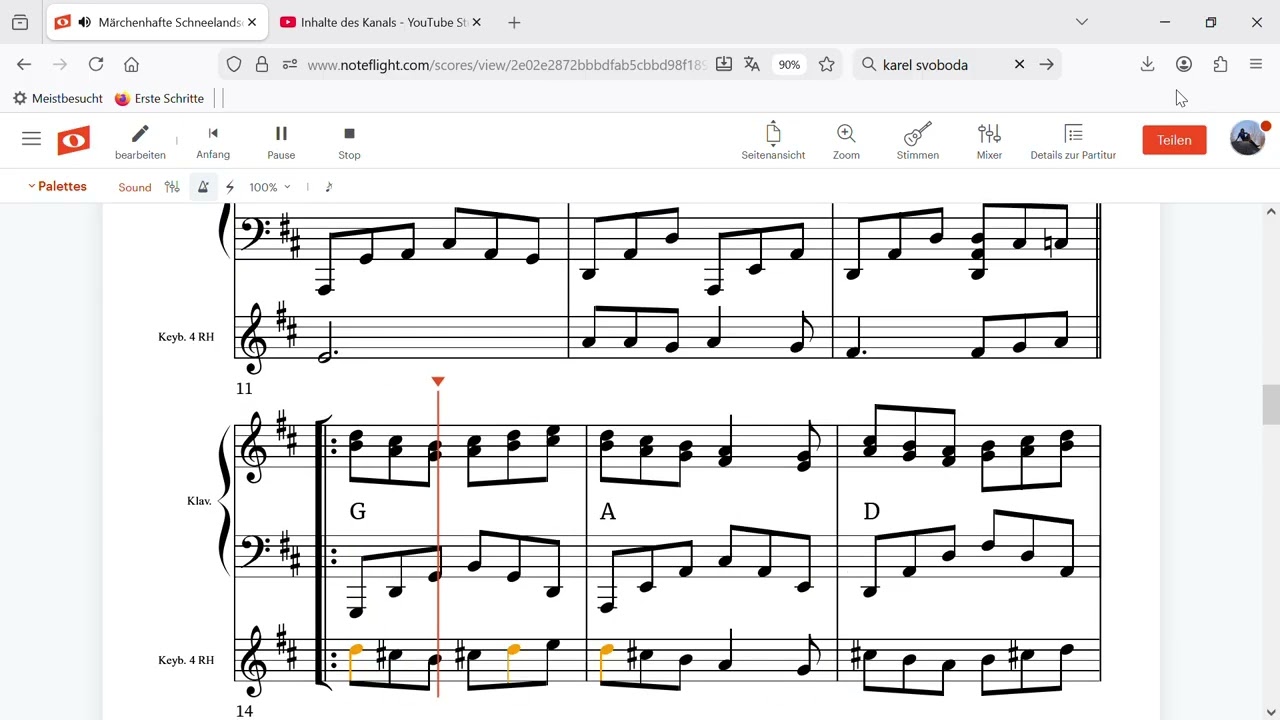Go to the Firefox home page
The width and height of the screenshot is (1280, 720).
[131, 64]
